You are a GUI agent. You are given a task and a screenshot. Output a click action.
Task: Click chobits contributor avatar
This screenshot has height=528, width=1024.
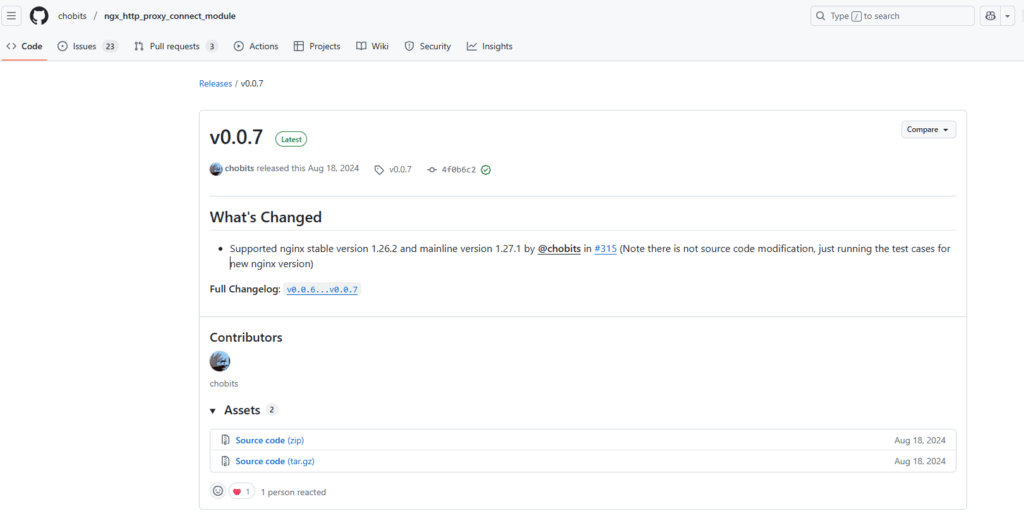pyautogui.click(x=220, y=361)
